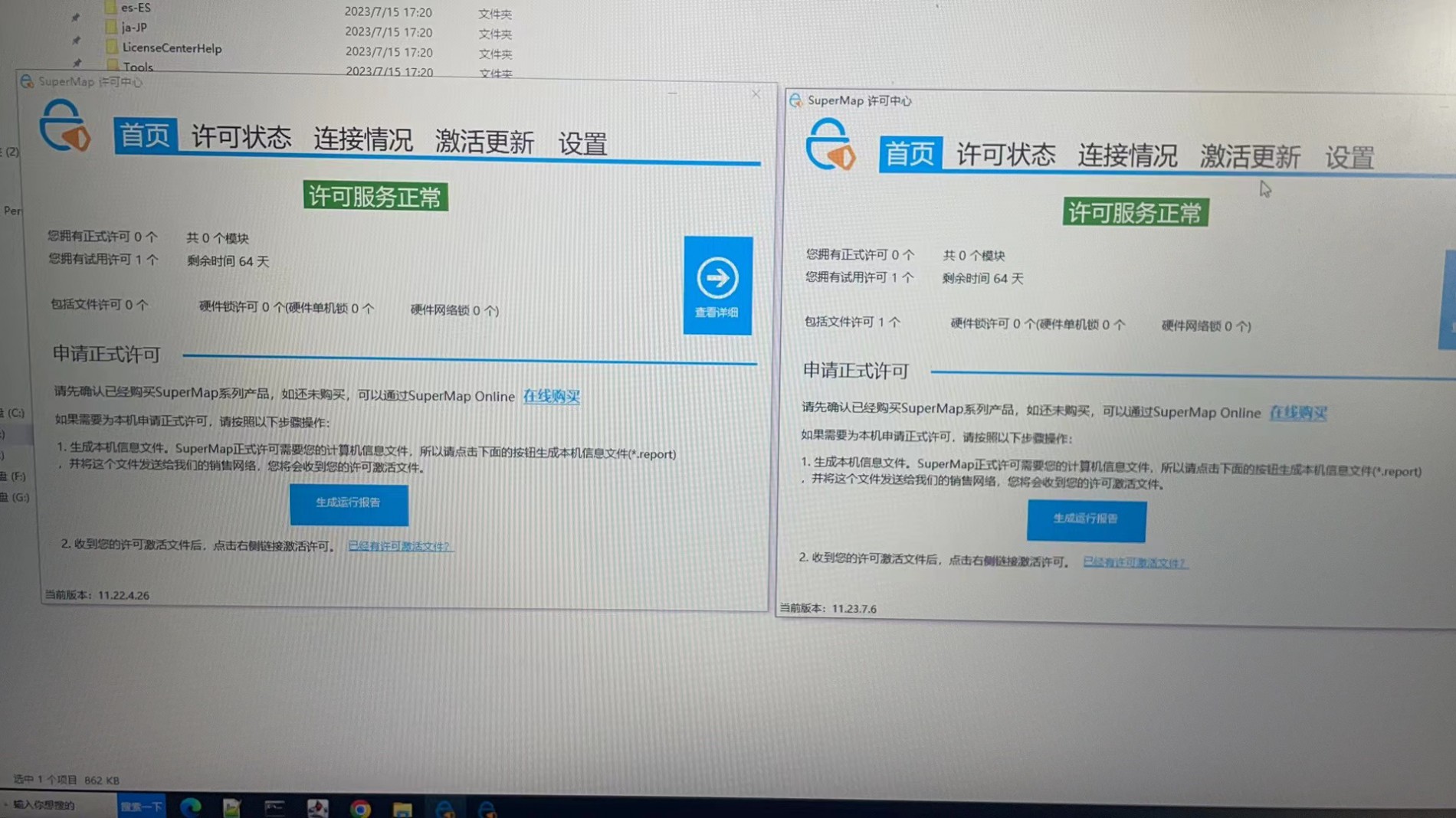Open Microsoft Edge from taskbar
Screen dimensions: 1456x818
(190, 807)
